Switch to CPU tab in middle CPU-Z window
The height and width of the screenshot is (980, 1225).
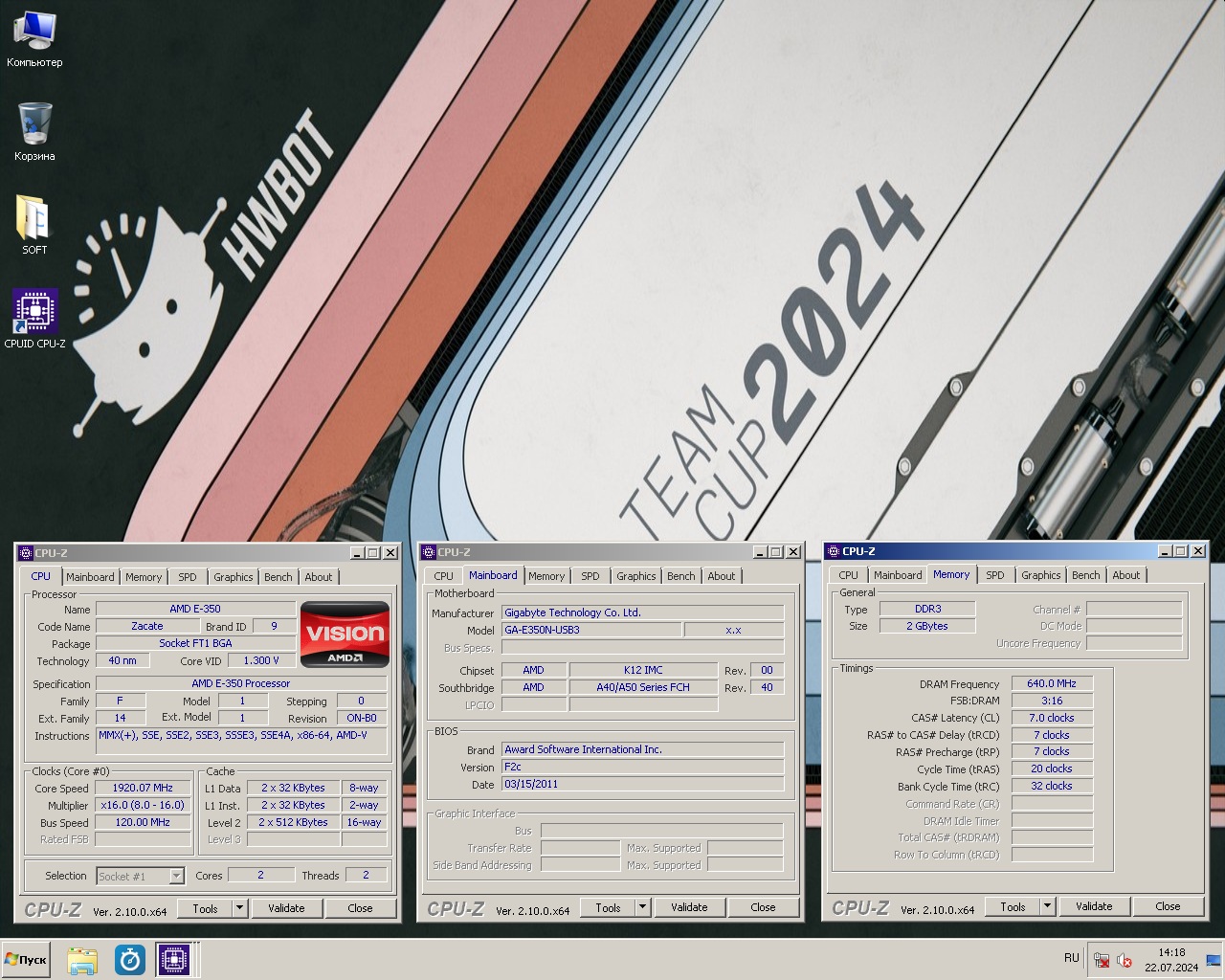444,576
